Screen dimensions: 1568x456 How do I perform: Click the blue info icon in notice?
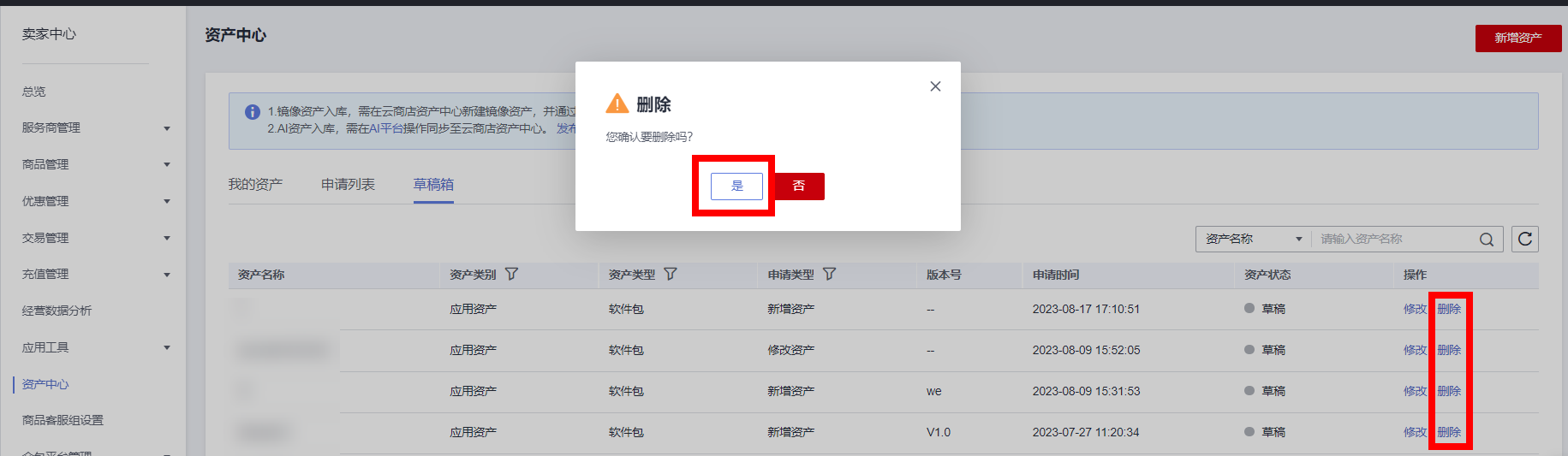click(x=253, y=112)
